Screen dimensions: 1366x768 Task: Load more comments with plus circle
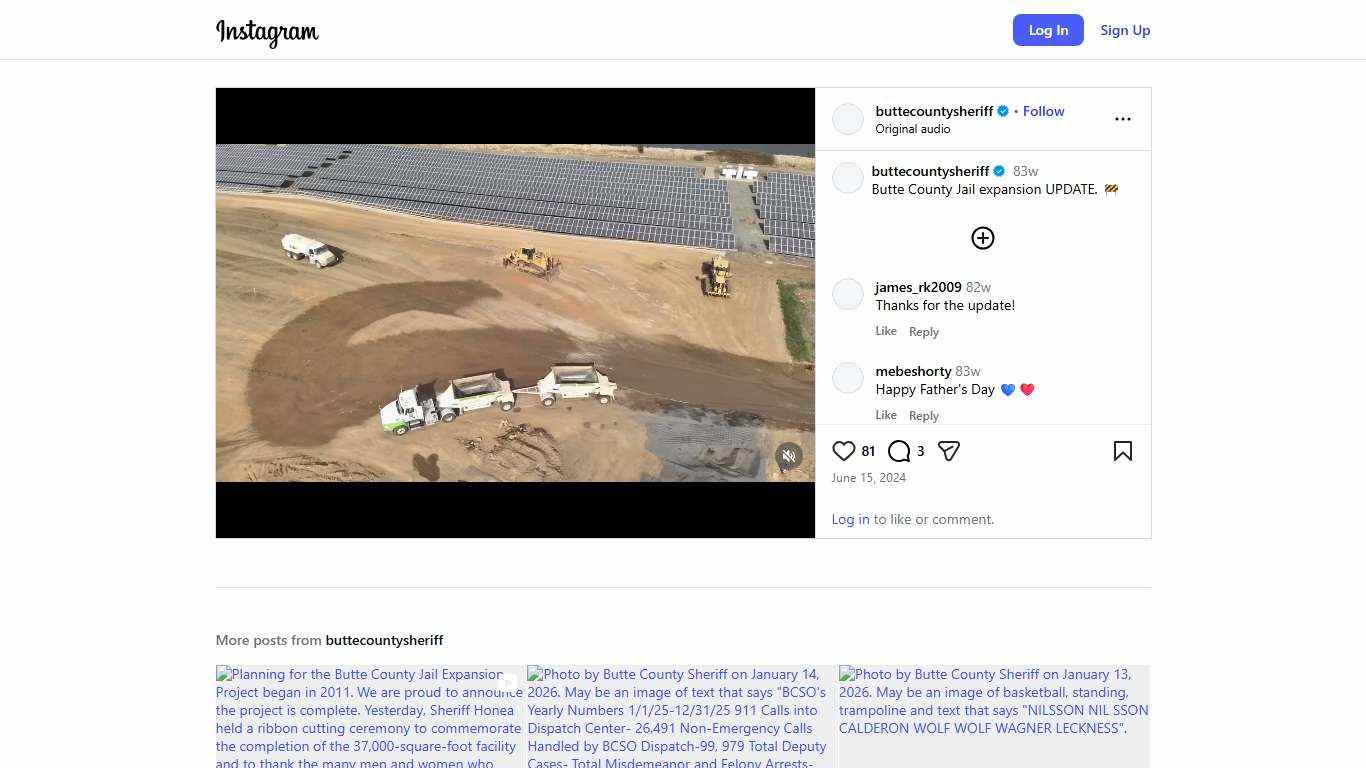point(982,238)
